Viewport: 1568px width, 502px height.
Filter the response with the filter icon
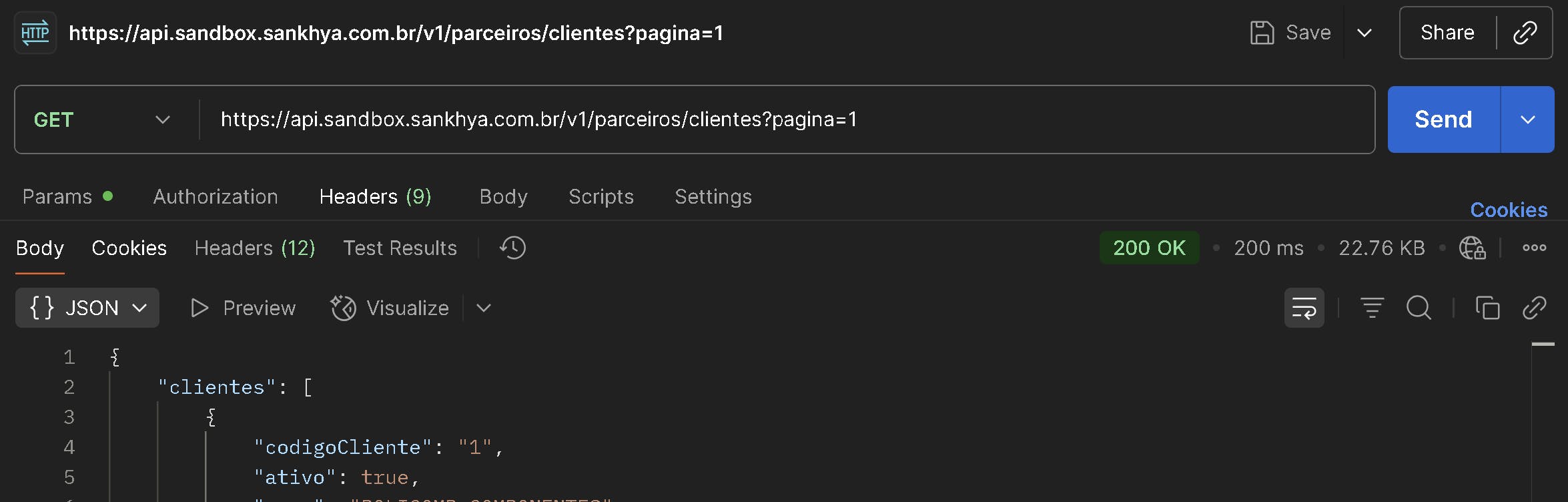pyautogui.click(x=1372, y=308)
